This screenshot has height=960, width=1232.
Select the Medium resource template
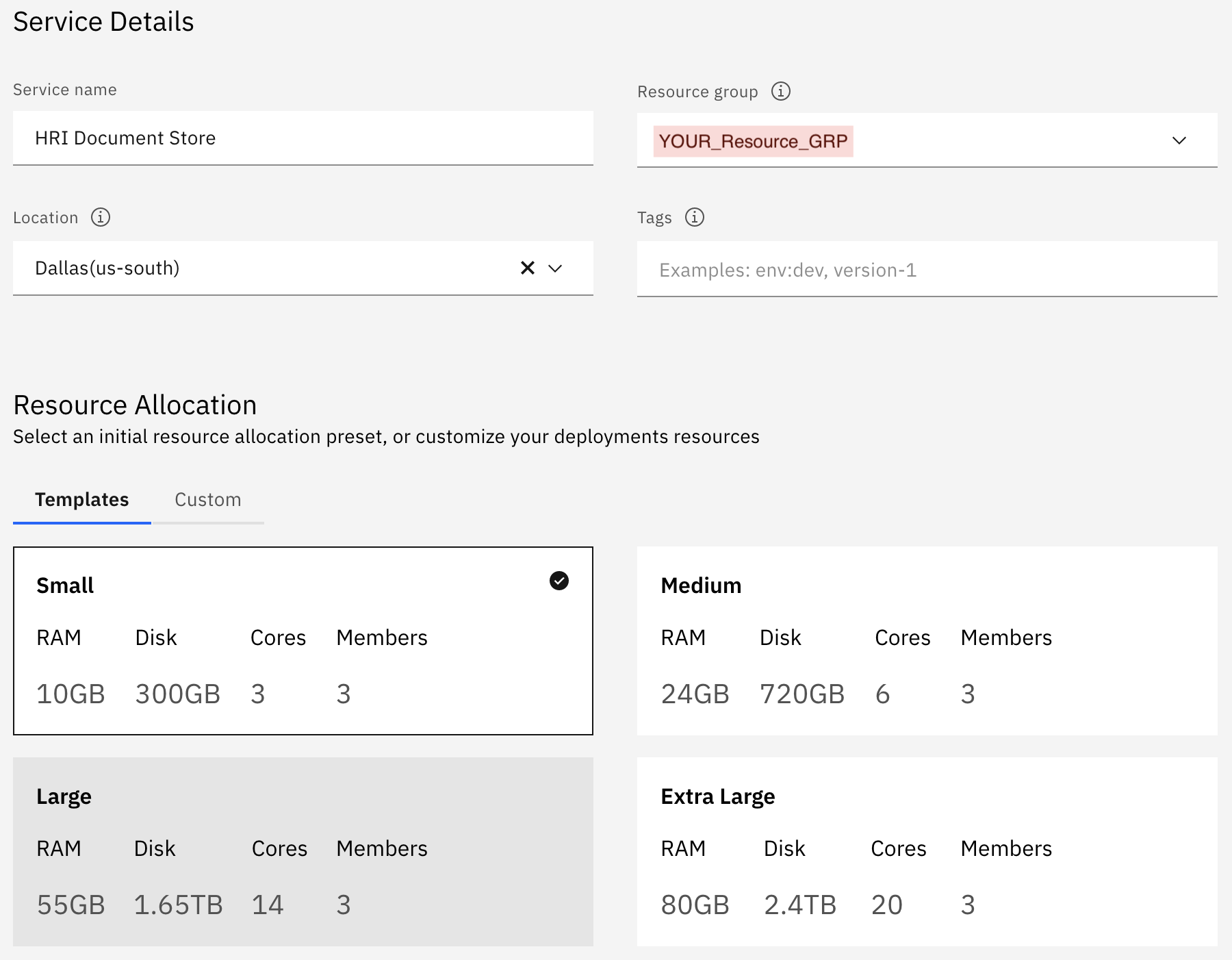tap(927, 641)
